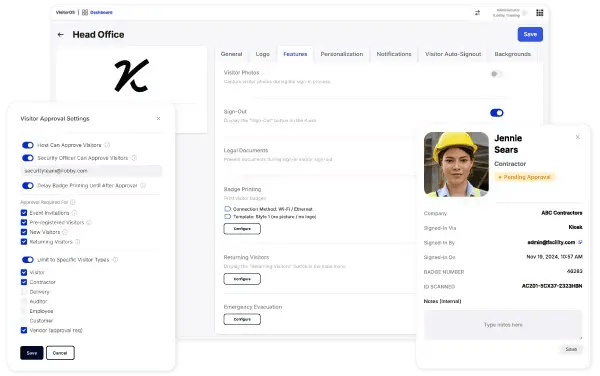Viewport: 600px width, 376px height.
Task: Enable the Visitor Photos toggle
Action: (x=496, y=74)
